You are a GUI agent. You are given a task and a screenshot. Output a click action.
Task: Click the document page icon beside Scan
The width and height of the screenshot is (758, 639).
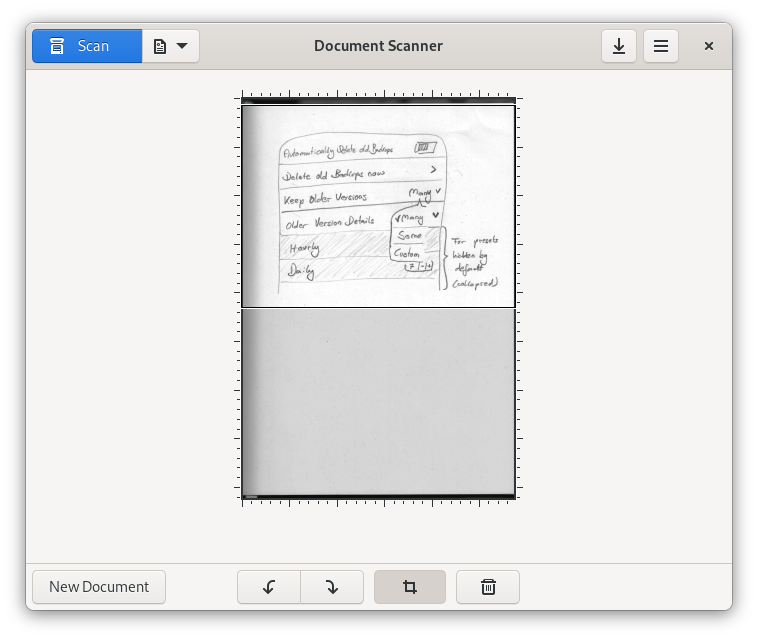pos(160,46)
